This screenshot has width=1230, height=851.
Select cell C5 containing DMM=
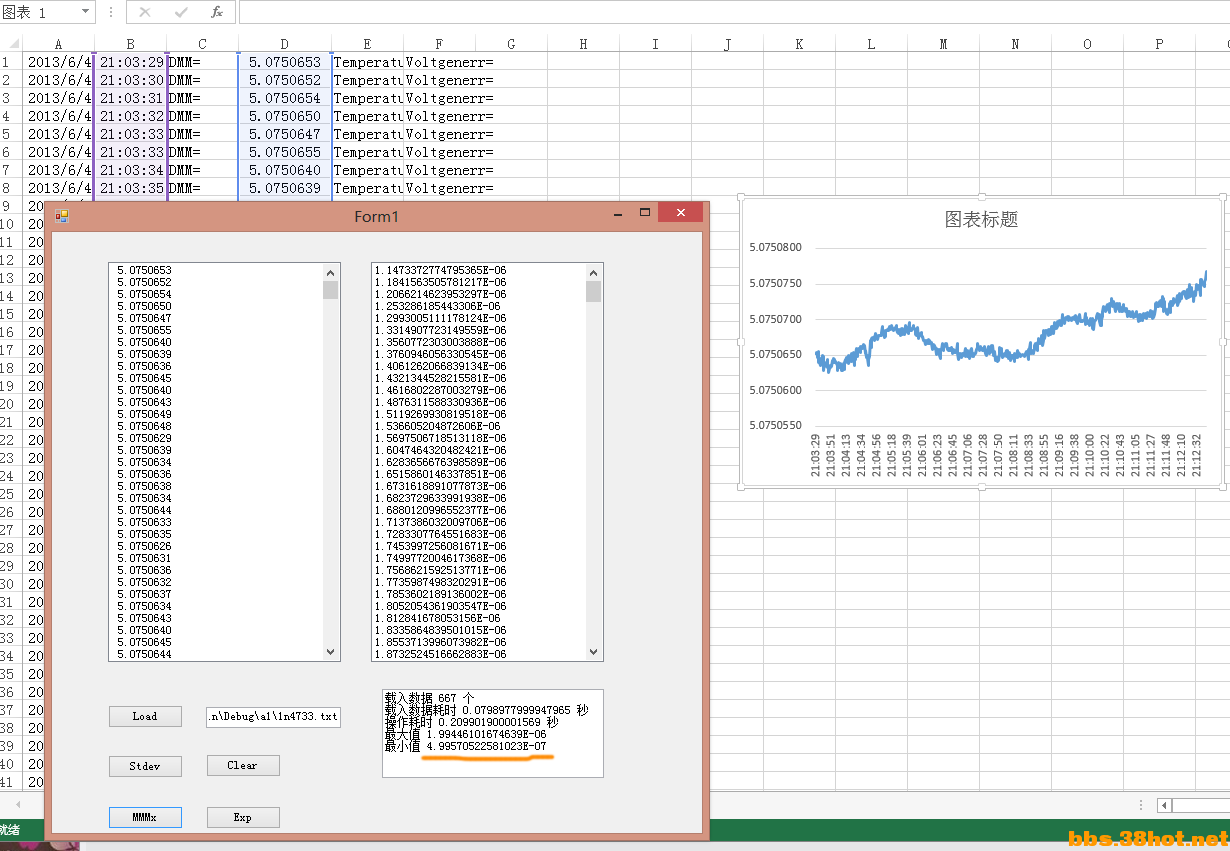coord(202,134)
